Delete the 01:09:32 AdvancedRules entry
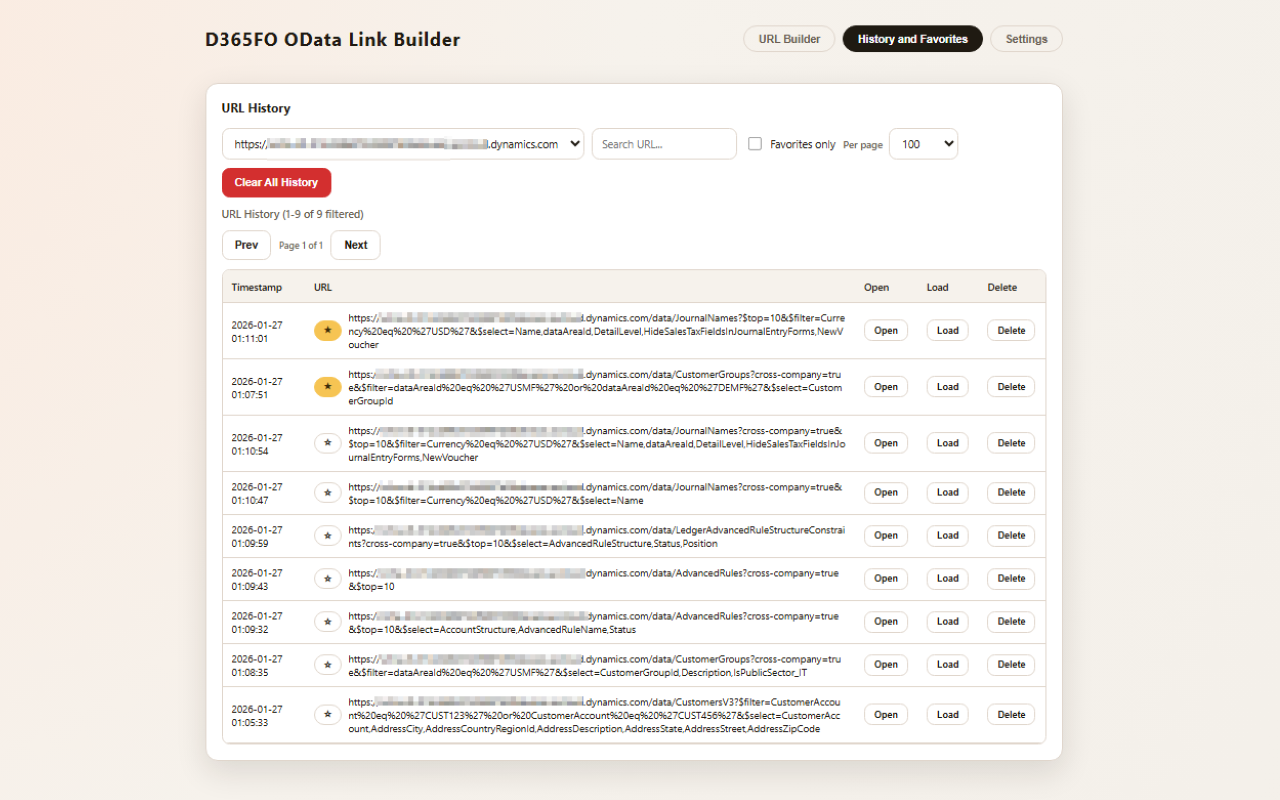1280x800 pixels. 1011,621
